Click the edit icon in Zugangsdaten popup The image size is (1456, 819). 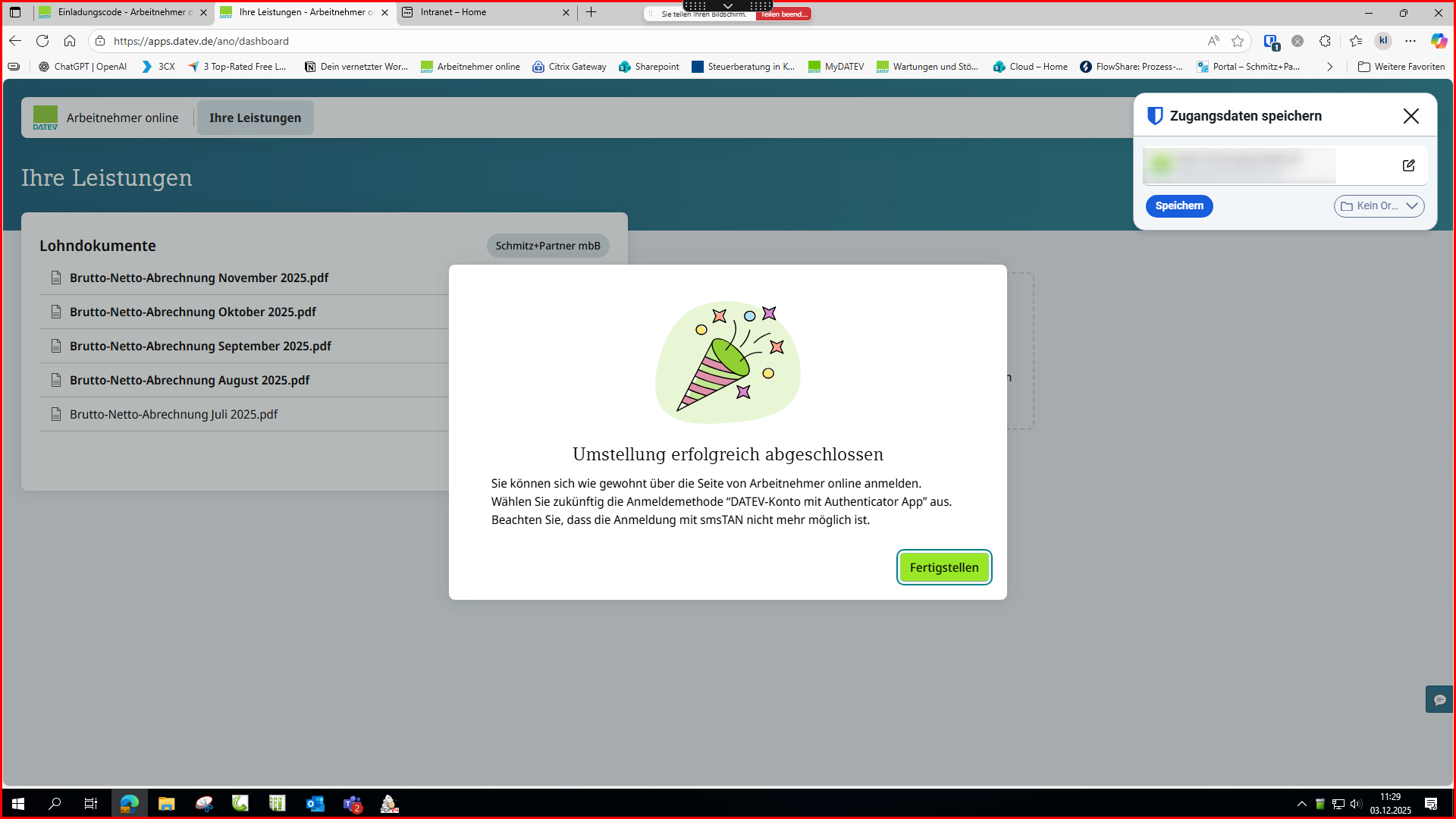[1408, 165]
